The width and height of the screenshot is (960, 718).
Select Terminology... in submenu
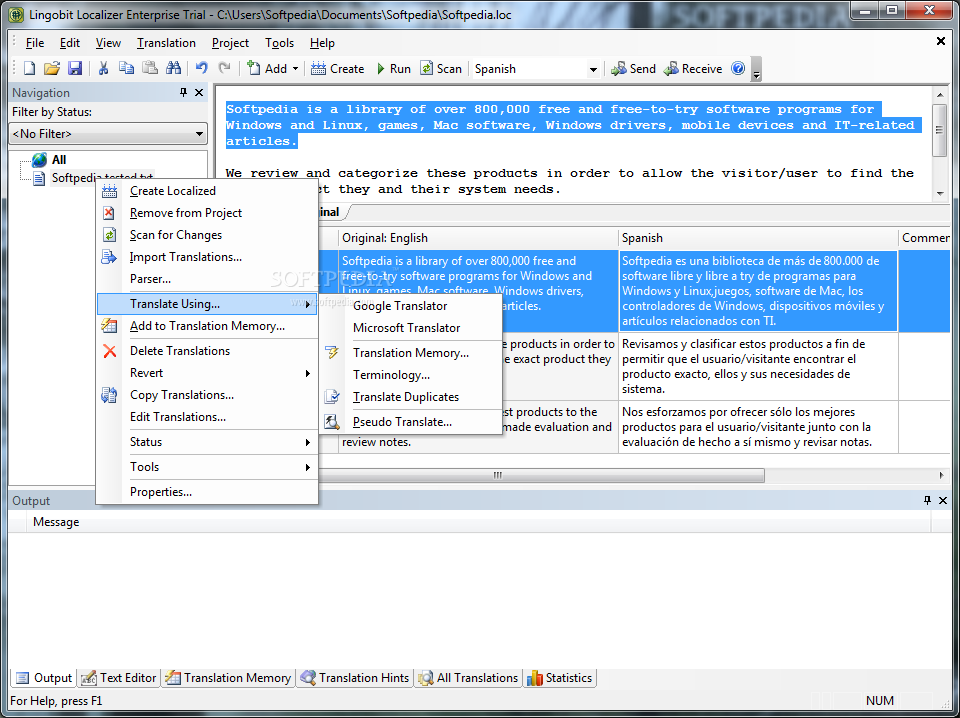410,375
